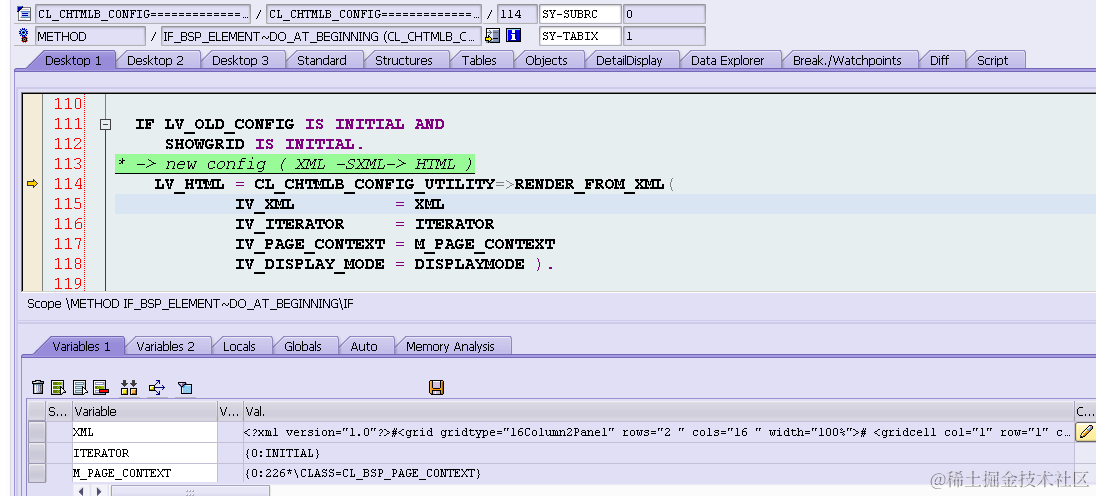Click the horizontal scrollbar thumb under variables table
Viewport: 1096px width, 496px height.
coord(189,491)
